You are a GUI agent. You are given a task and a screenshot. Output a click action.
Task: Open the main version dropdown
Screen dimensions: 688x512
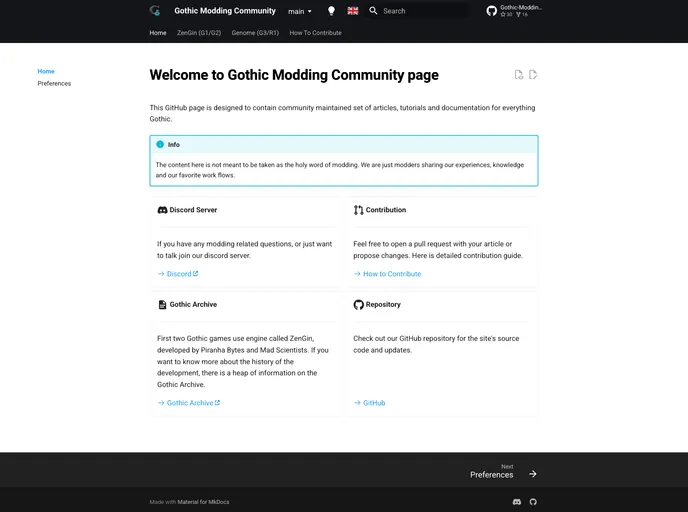300,11
